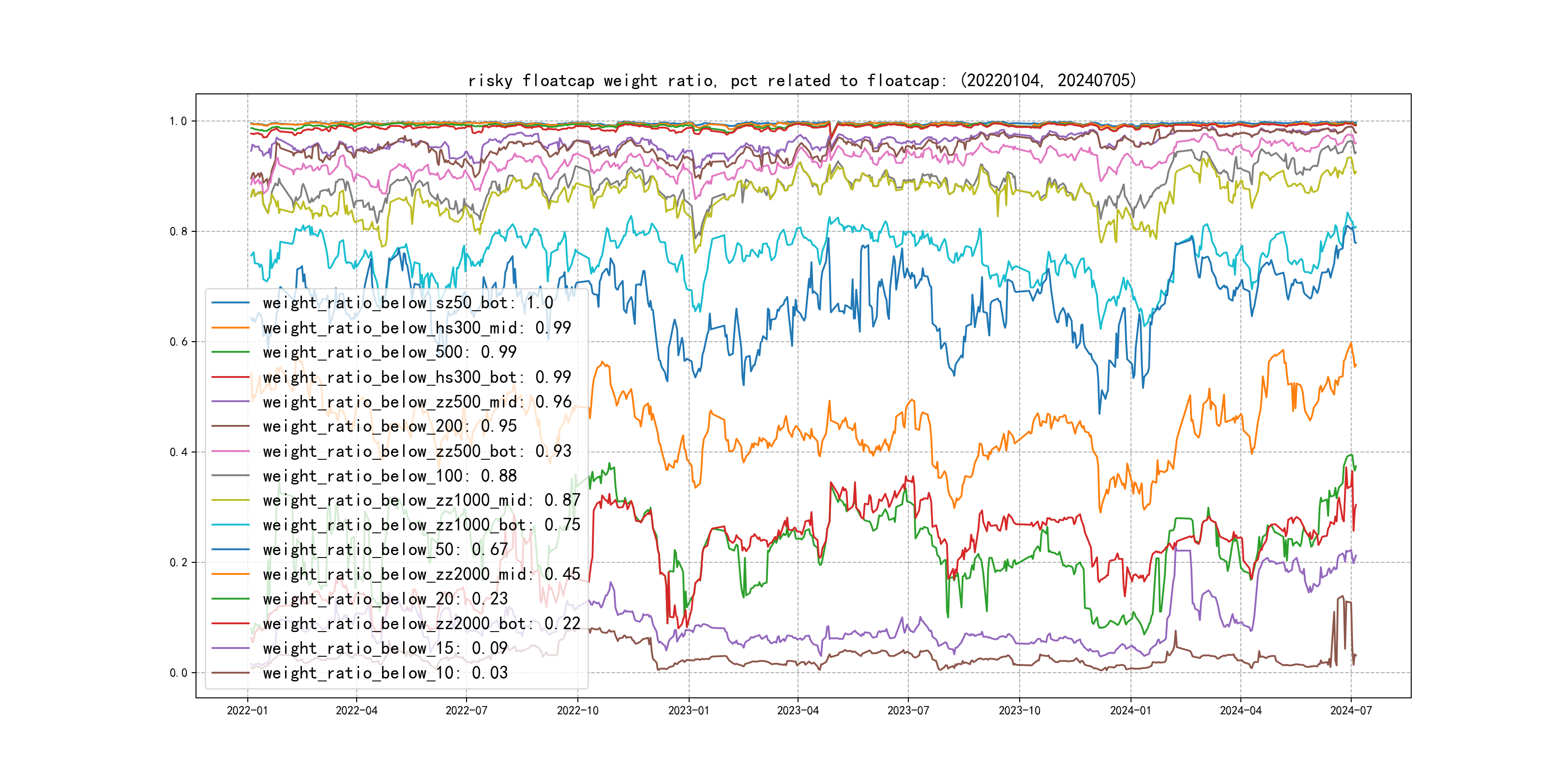Click the purple swatch for zz500_mid

pyautogui.click(x=230, y=402)
